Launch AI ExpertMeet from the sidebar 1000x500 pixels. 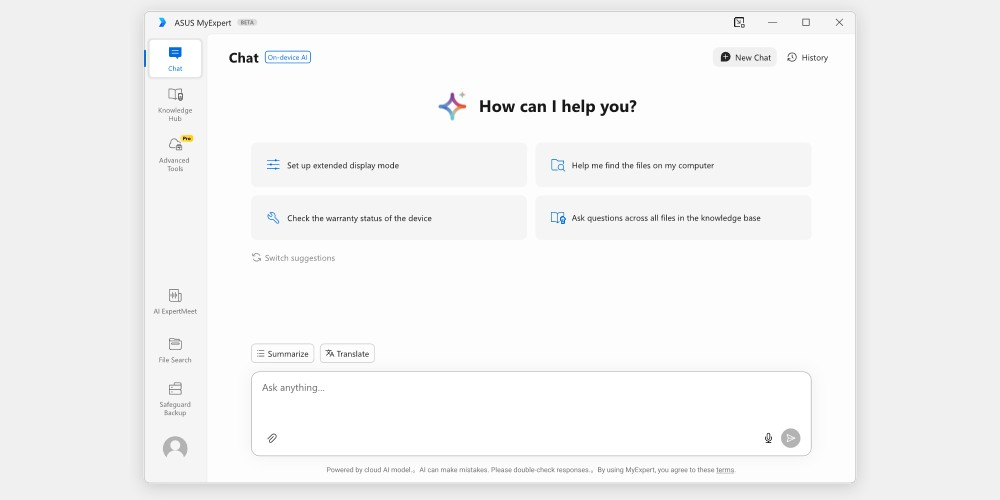click(175, 296)
